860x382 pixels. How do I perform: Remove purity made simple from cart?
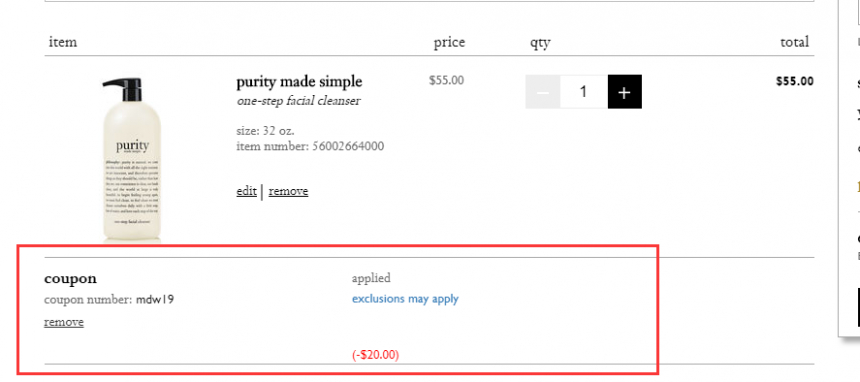(288, 191)
